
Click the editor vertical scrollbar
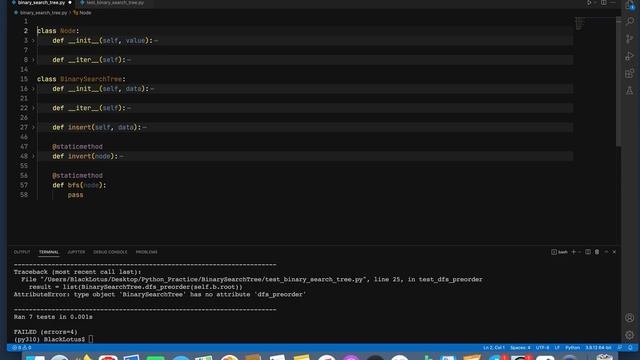point(618,82)
